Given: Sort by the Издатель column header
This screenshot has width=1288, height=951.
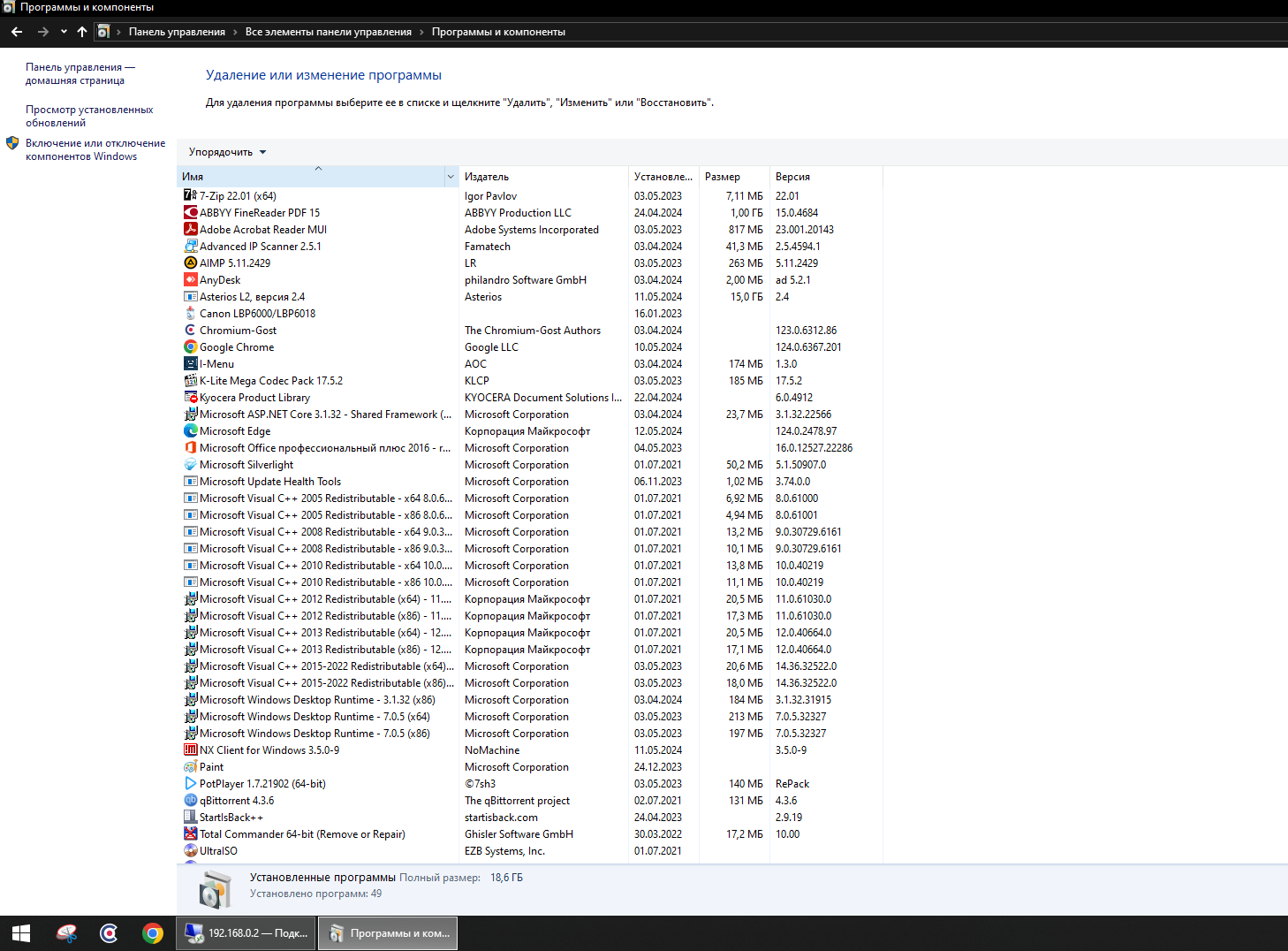Looking at the screenshot, I should [x=487, y=177].
